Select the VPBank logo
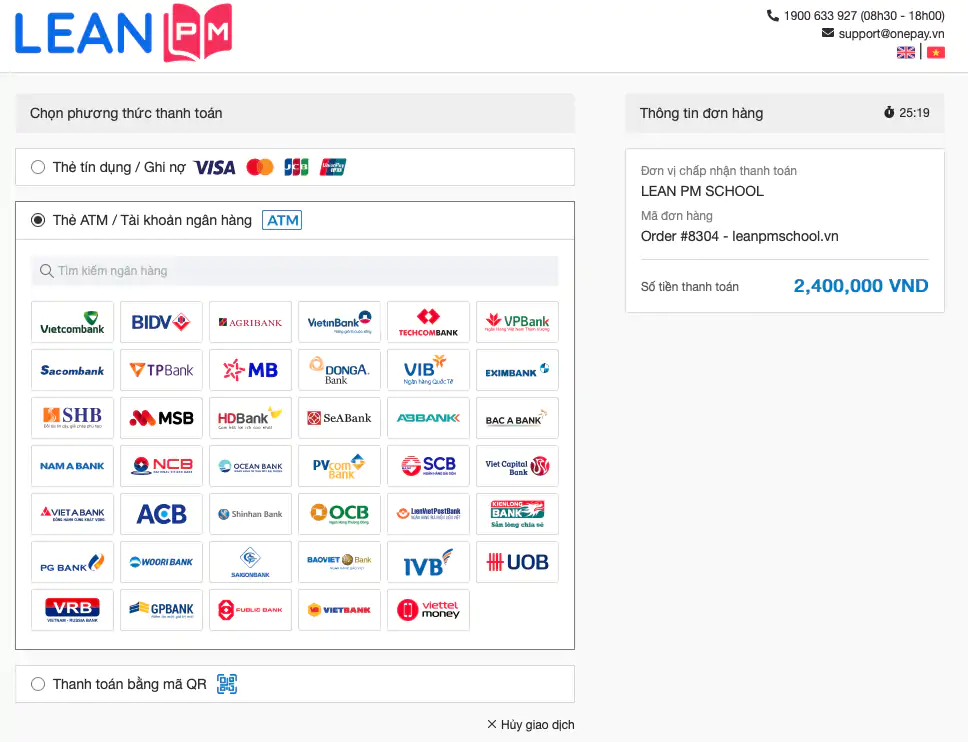 [x=517, y=322]
